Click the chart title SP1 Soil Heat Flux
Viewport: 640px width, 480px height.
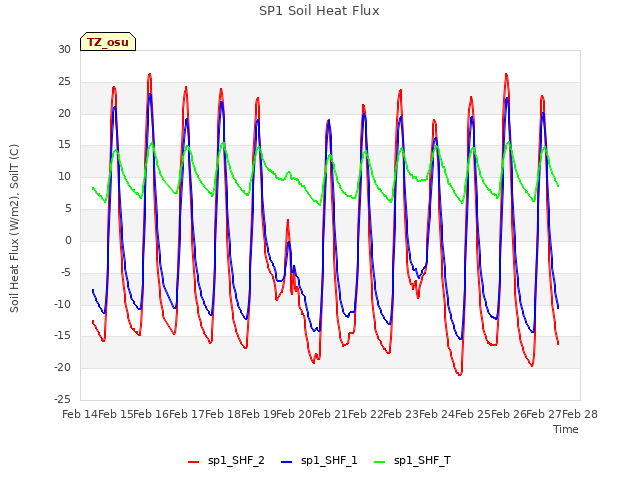coord(319,11)
